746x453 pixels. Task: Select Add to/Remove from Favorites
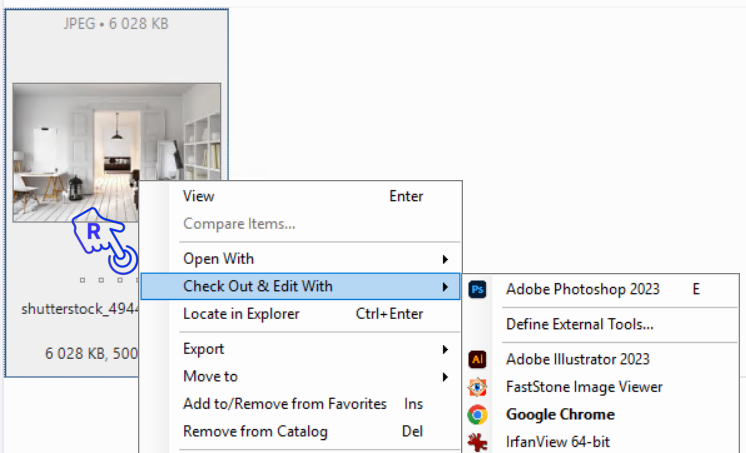coord(285,404)
